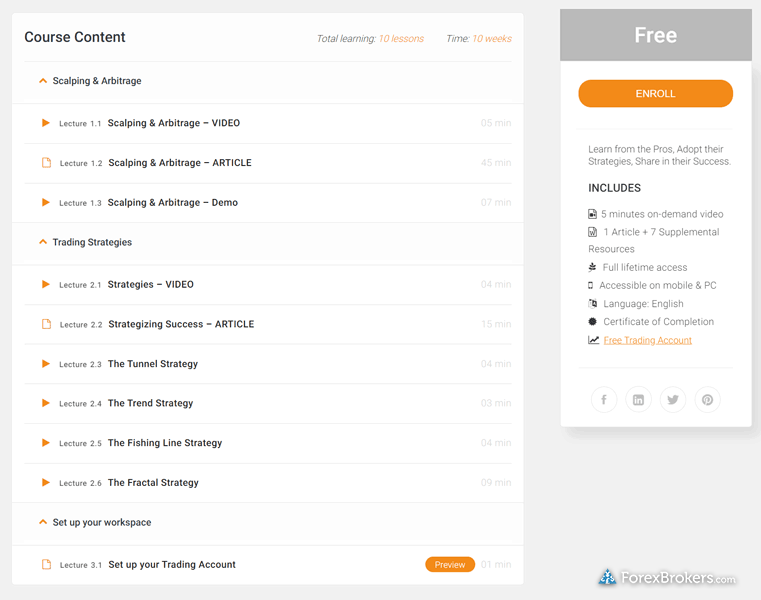Image resolution: width=761 pixels, height=600 pixels.
Task: Open Scalping & Arbitrage – Demo lecture
Action: (172, 203)
